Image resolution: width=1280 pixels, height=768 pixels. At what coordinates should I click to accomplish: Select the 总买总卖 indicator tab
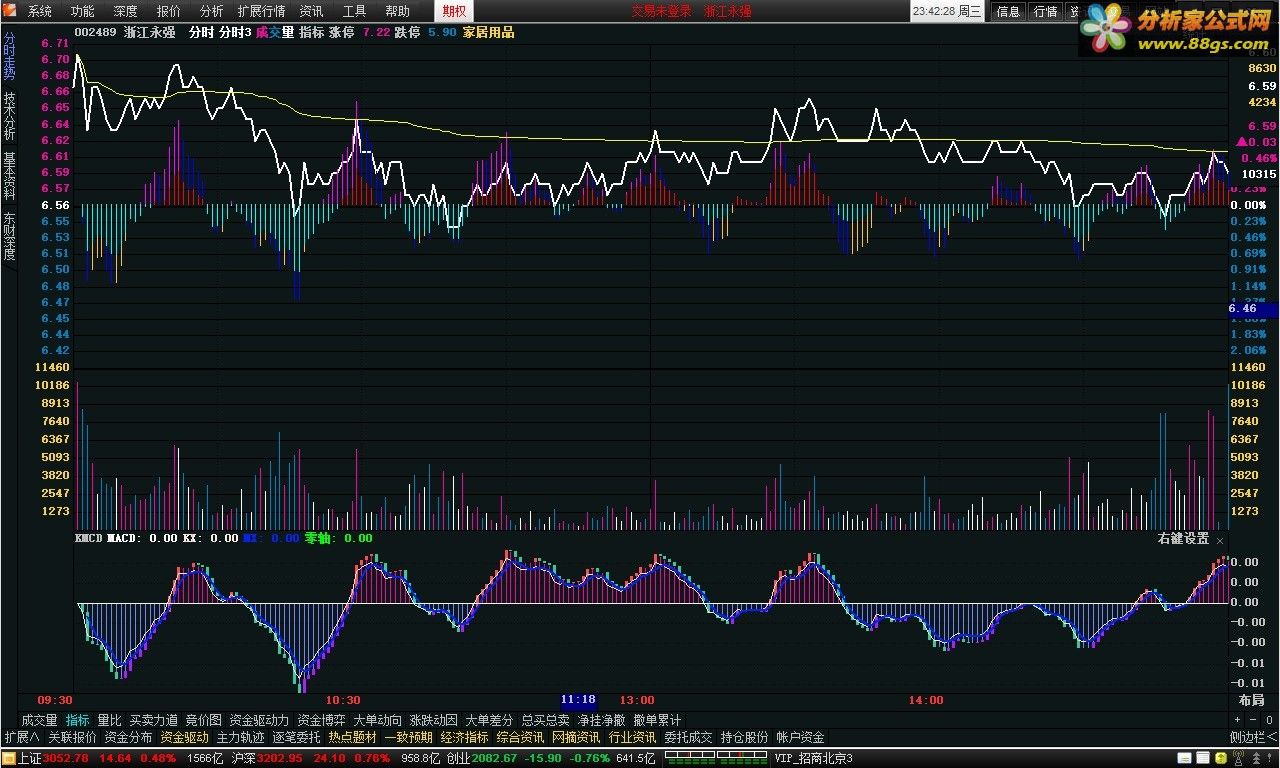(x=545, y=720)
